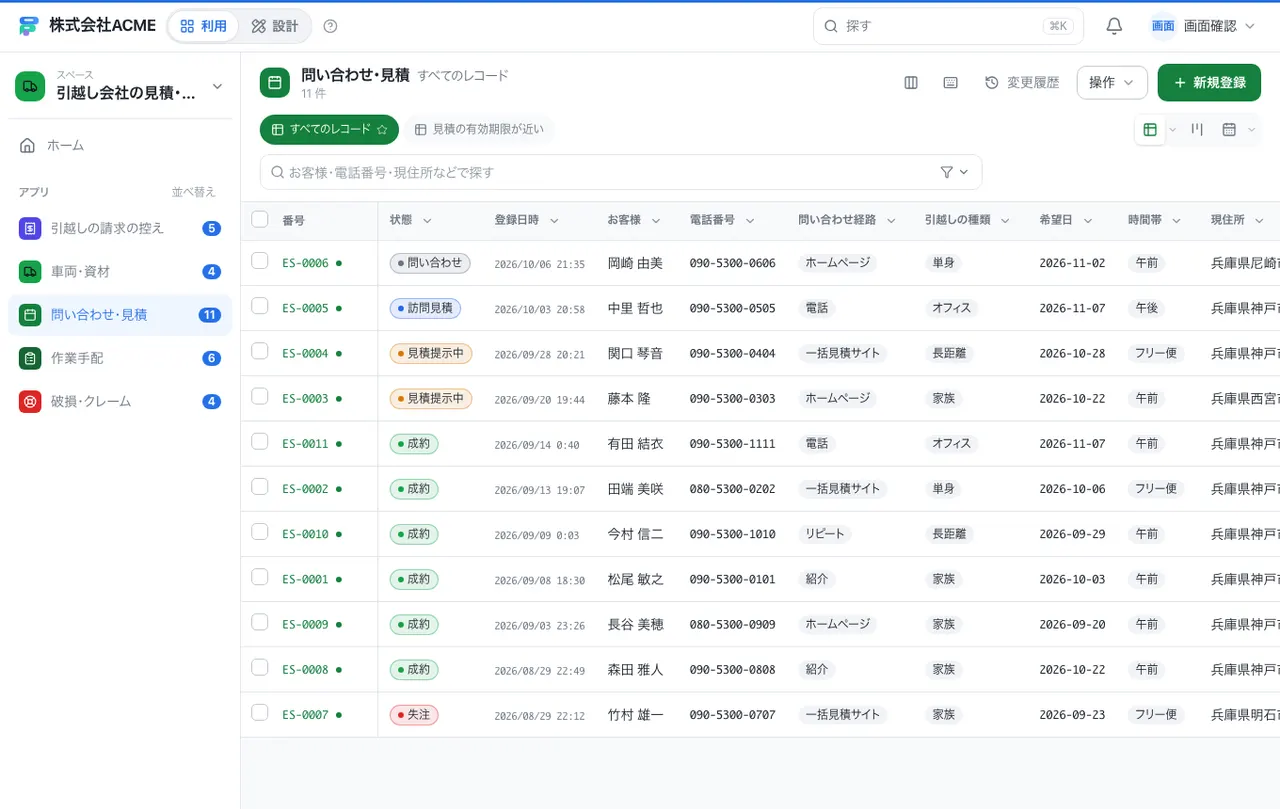Open 引越しの請求の控え app in sidebar

click(x=120, y=228)
